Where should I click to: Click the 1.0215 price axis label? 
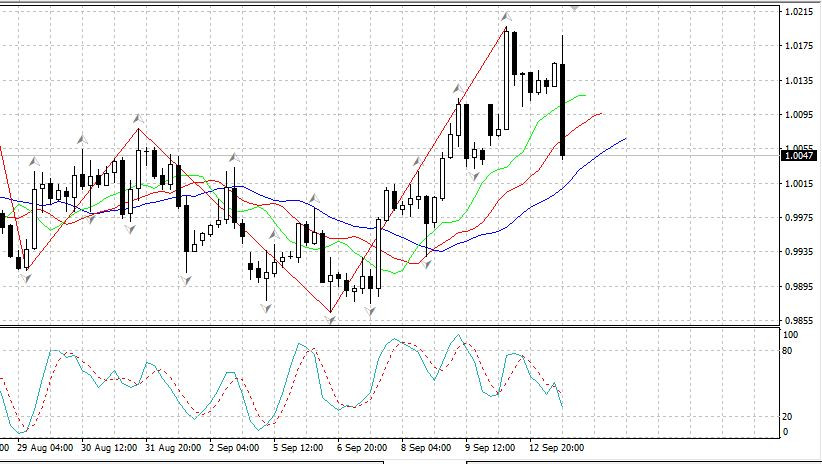pos(799,13)
